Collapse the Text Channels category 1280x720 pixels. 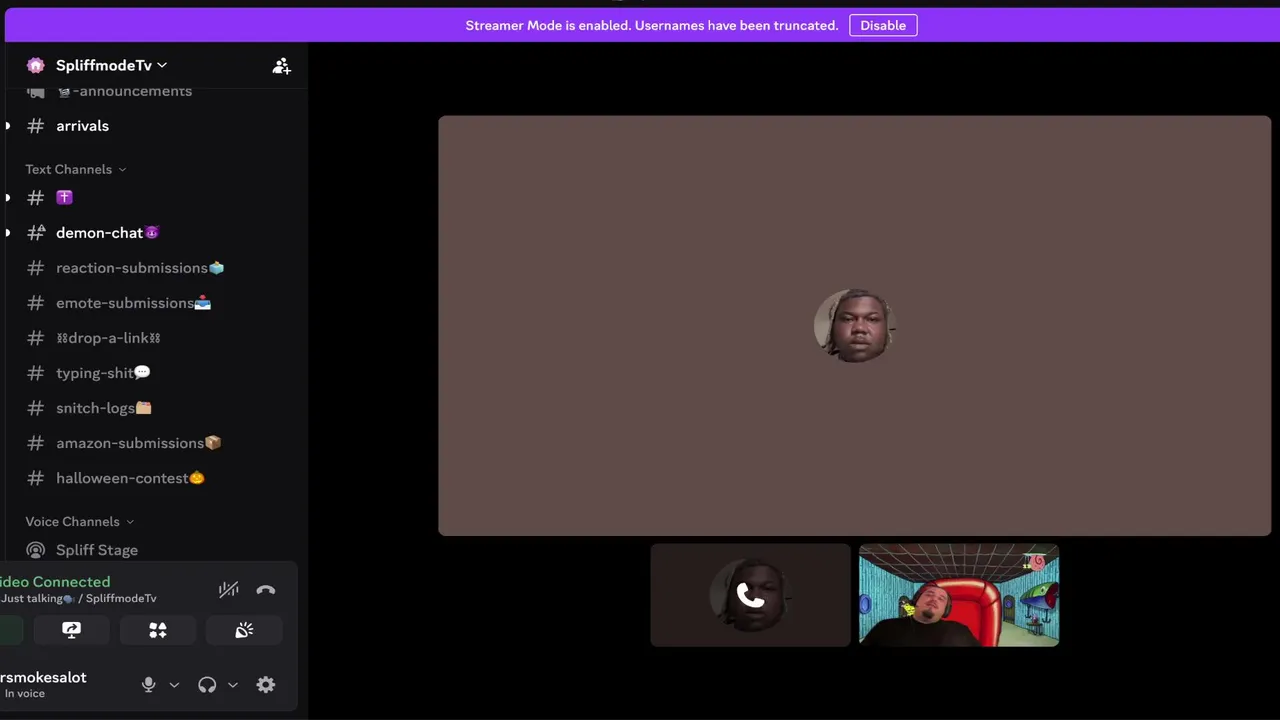point(76,169)
